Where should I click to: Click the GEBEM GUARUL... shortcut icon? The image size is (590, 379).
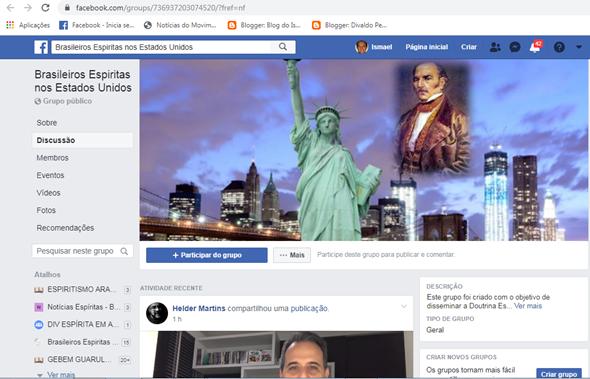(x=39, y=360)
